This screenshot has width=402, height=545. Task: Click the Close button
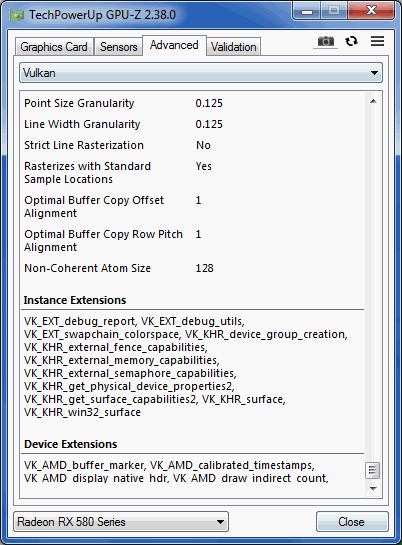tap(352, 522)
